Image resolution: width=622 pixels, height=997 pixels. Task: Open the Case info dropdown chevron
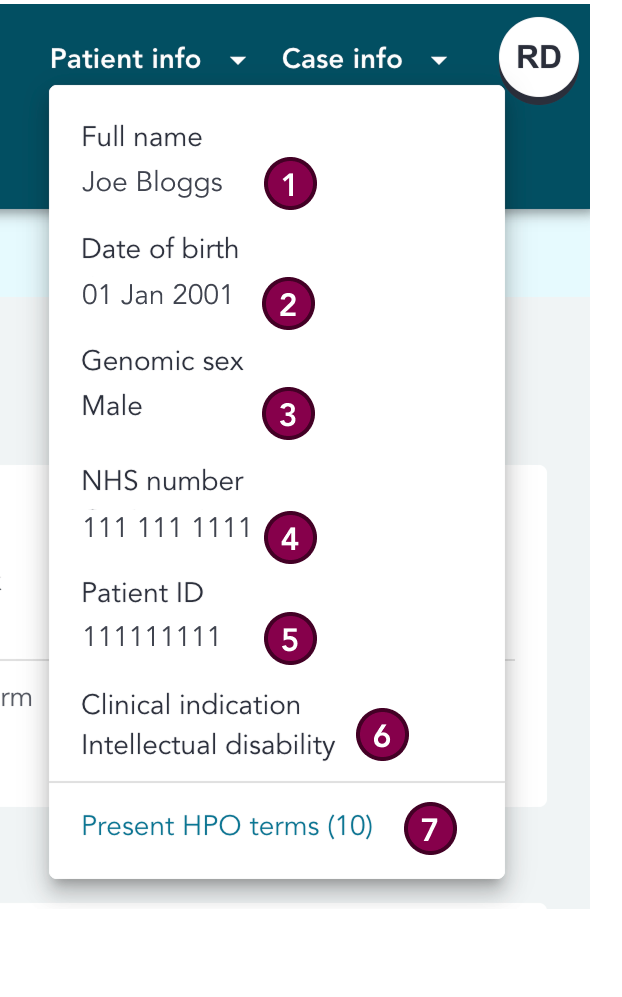tap(439, 60)
